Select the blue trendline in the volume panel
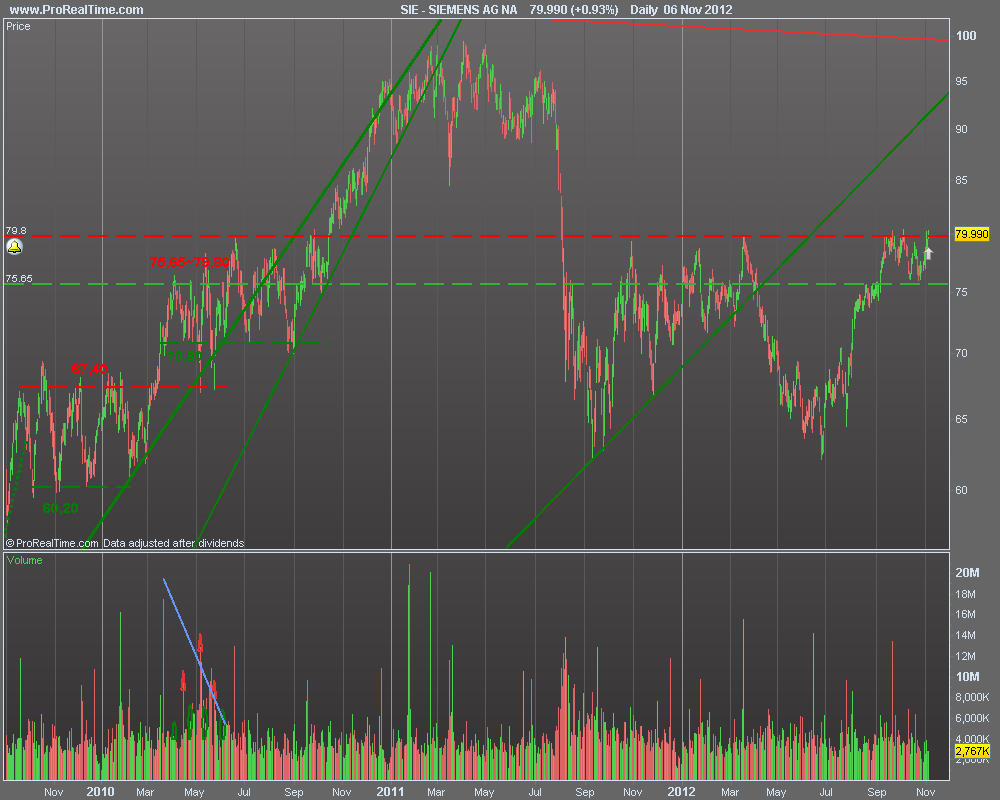 (195, 652)
